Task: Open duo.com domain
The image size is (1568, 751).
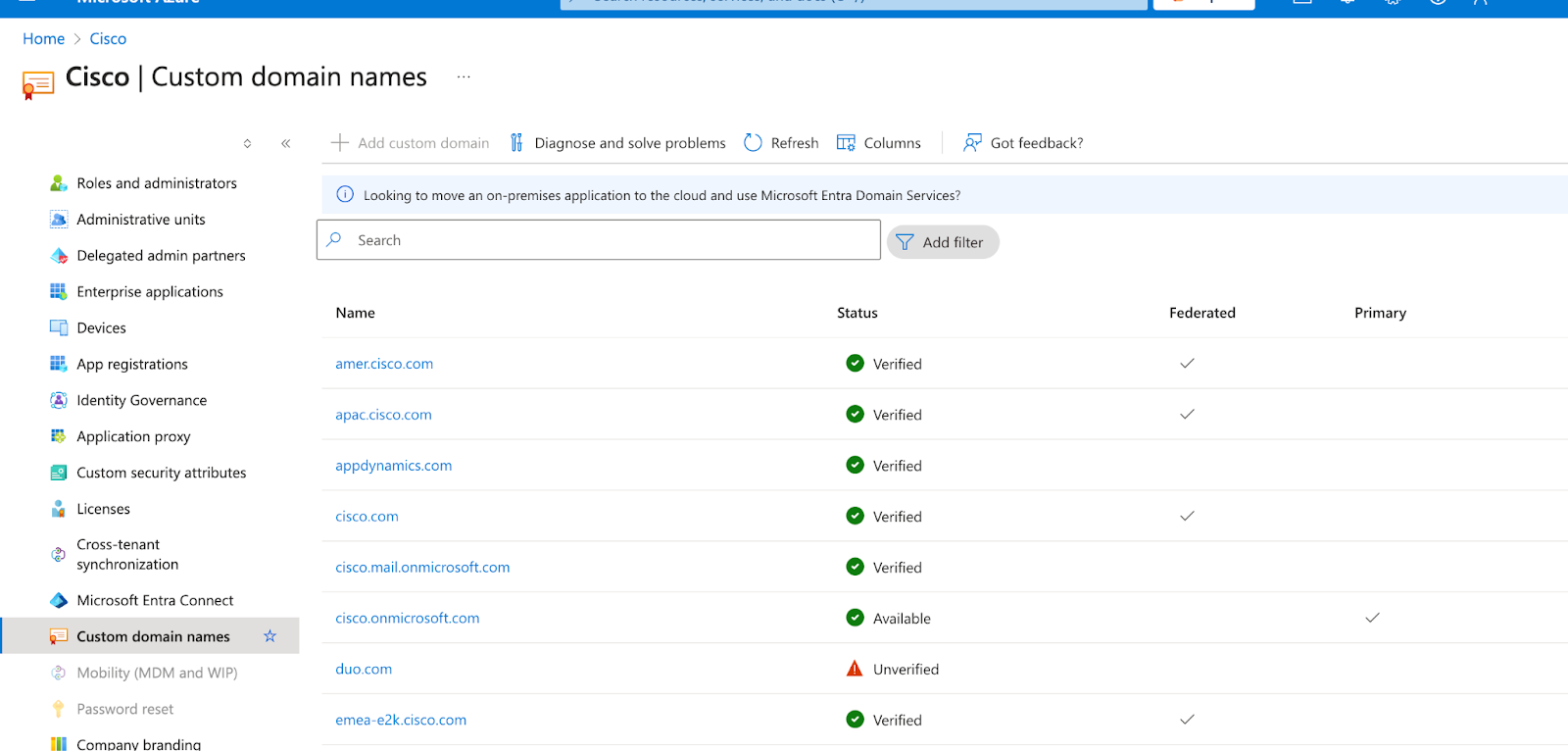Action: (x=364, y=670)
